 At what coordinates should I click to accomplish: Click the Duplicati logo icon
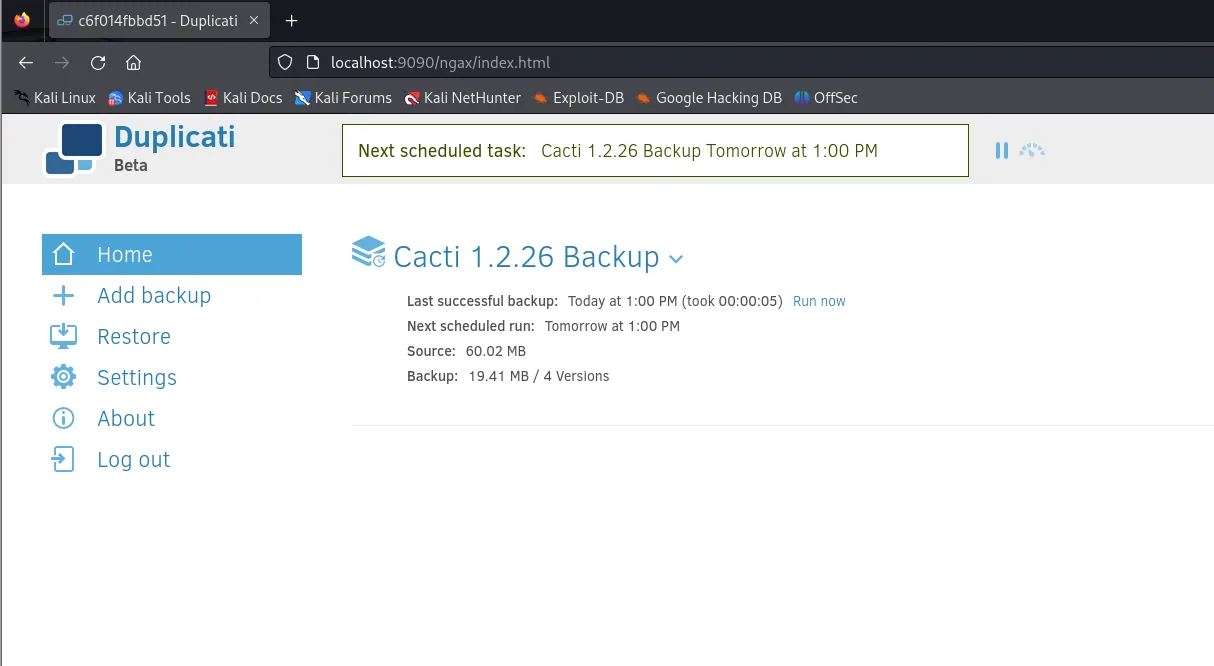(x=74, y=149)
